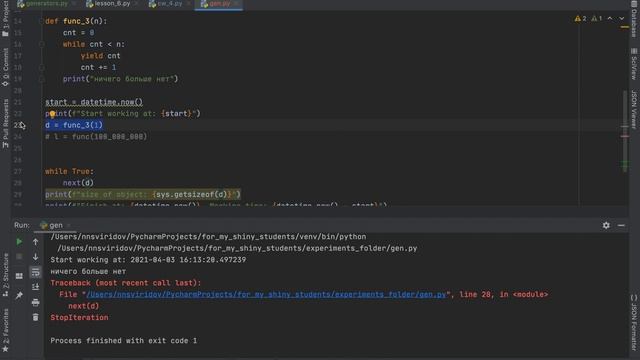Viewport: 640px width, 360px height.
Task: Click red error stripe mark on scrollbar
Action: [624, 136]
